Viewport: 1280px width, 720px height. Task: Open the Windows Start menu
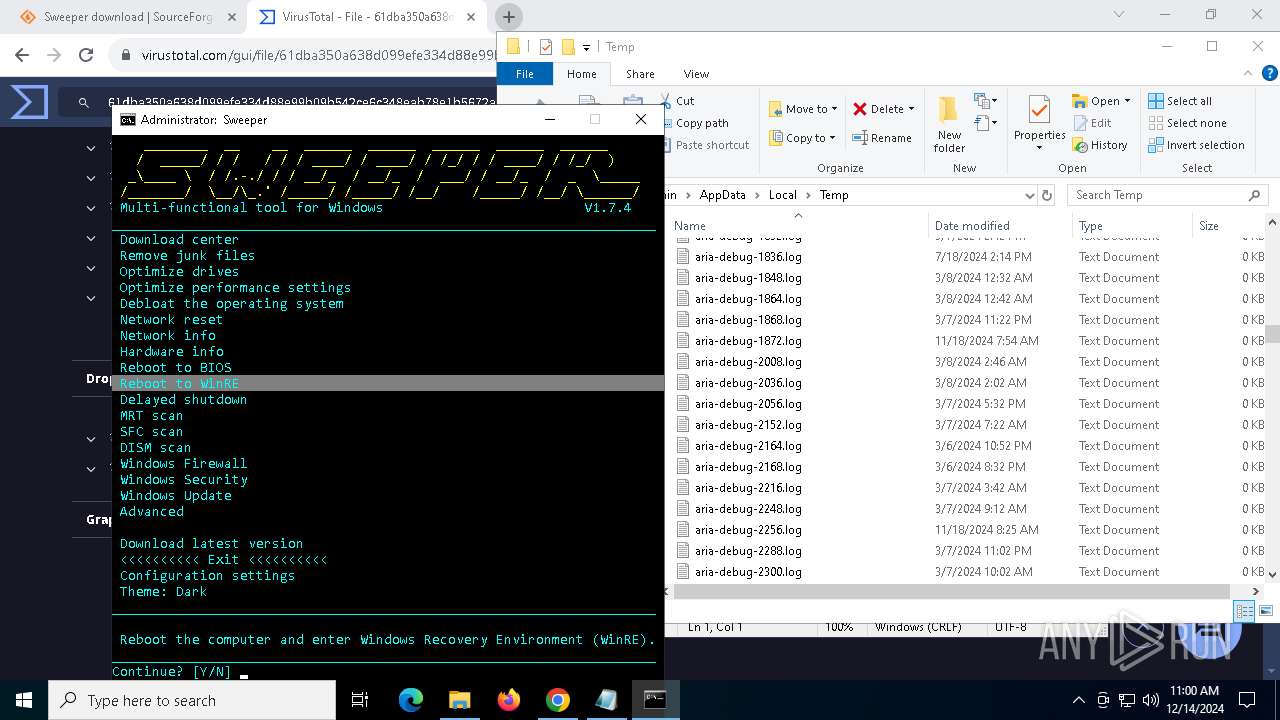24,700
